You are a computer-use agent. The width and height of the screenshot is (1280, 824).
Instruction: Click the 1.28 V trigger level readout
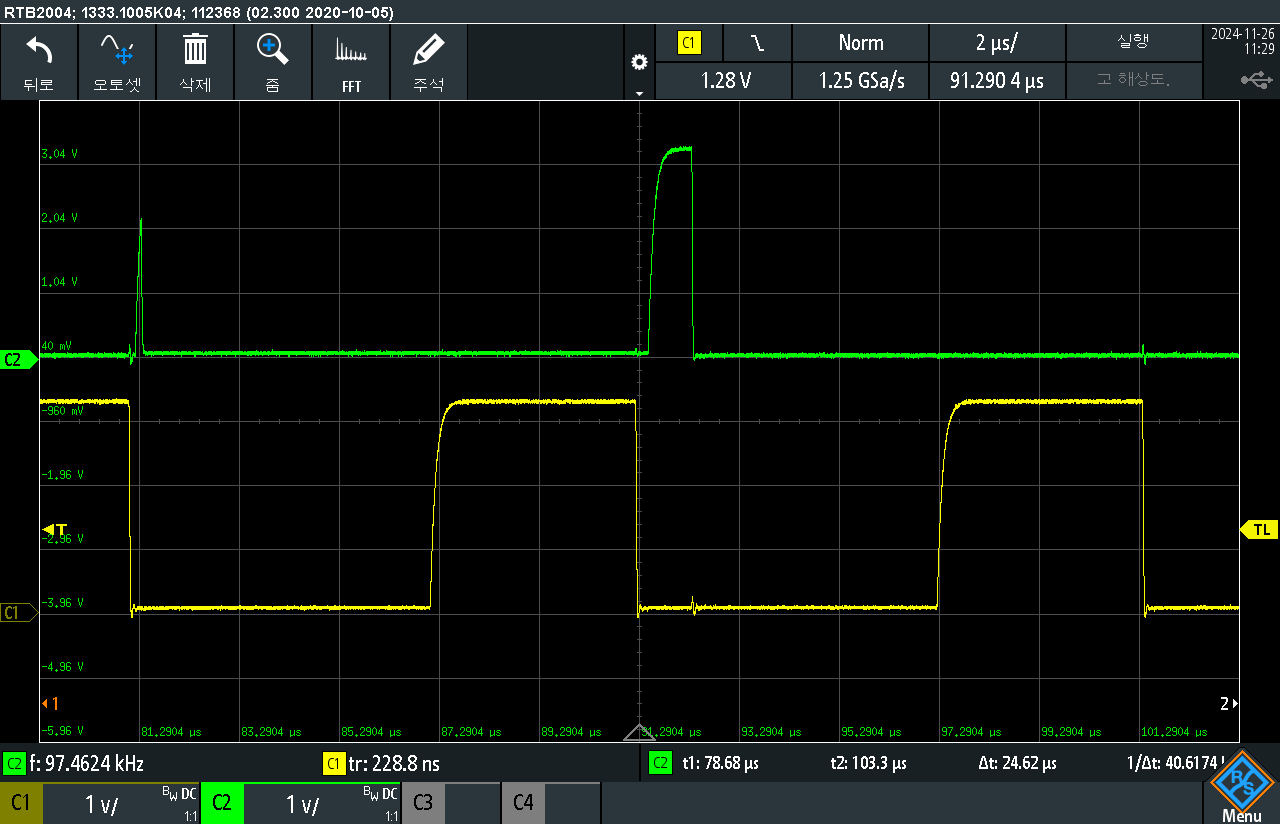(x=723, y=80)
